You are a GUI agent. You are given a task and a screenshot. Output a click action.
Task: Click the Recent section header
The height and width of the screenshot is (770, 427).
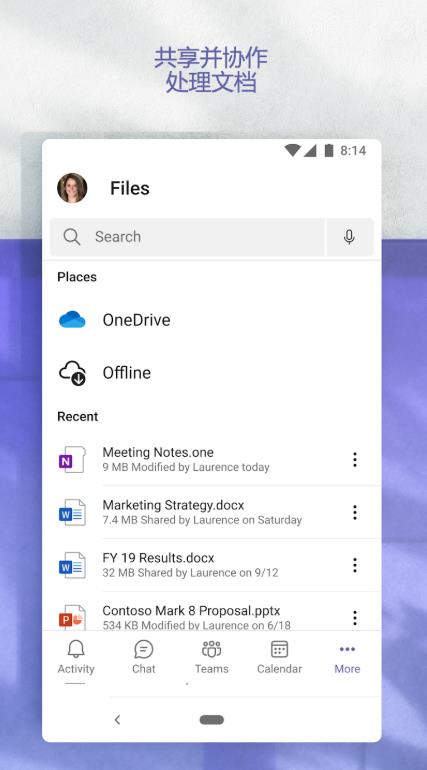[78, 416]
